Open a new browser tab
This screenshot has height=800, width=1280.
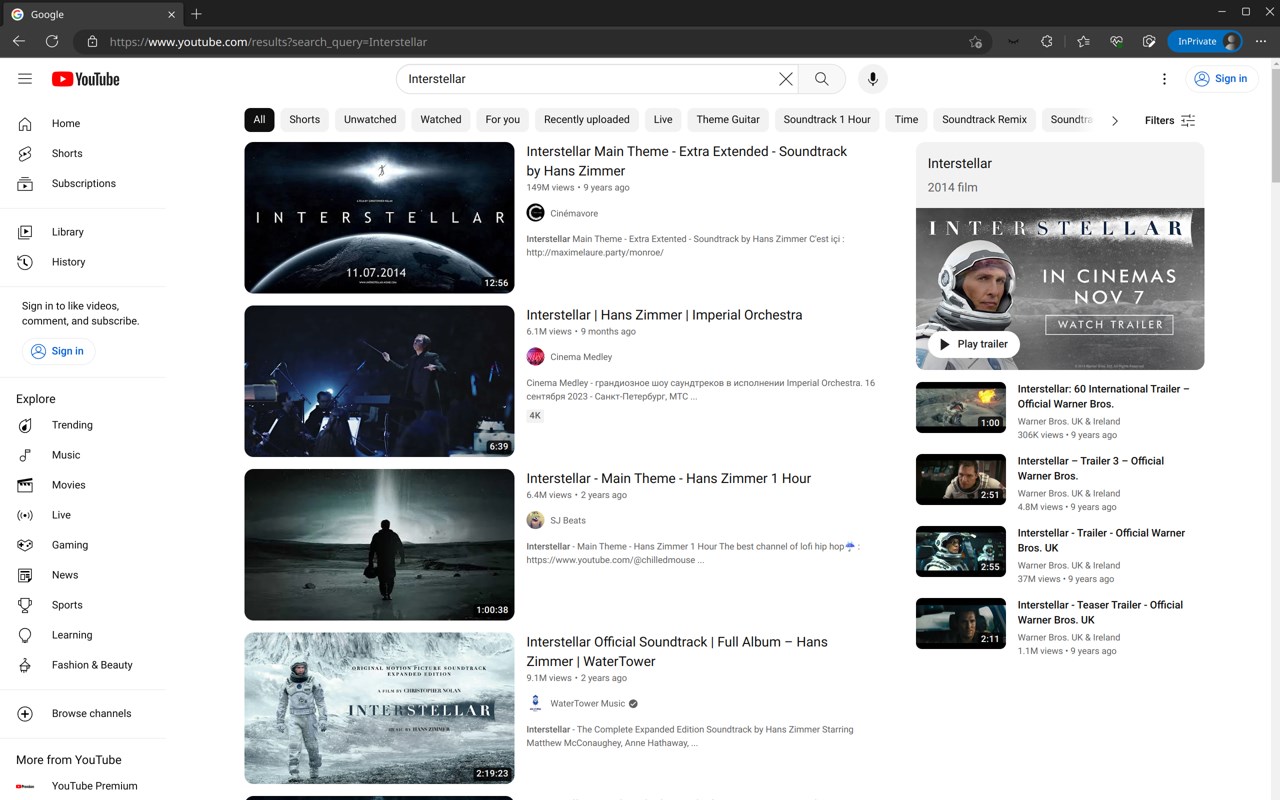(196, 14)
